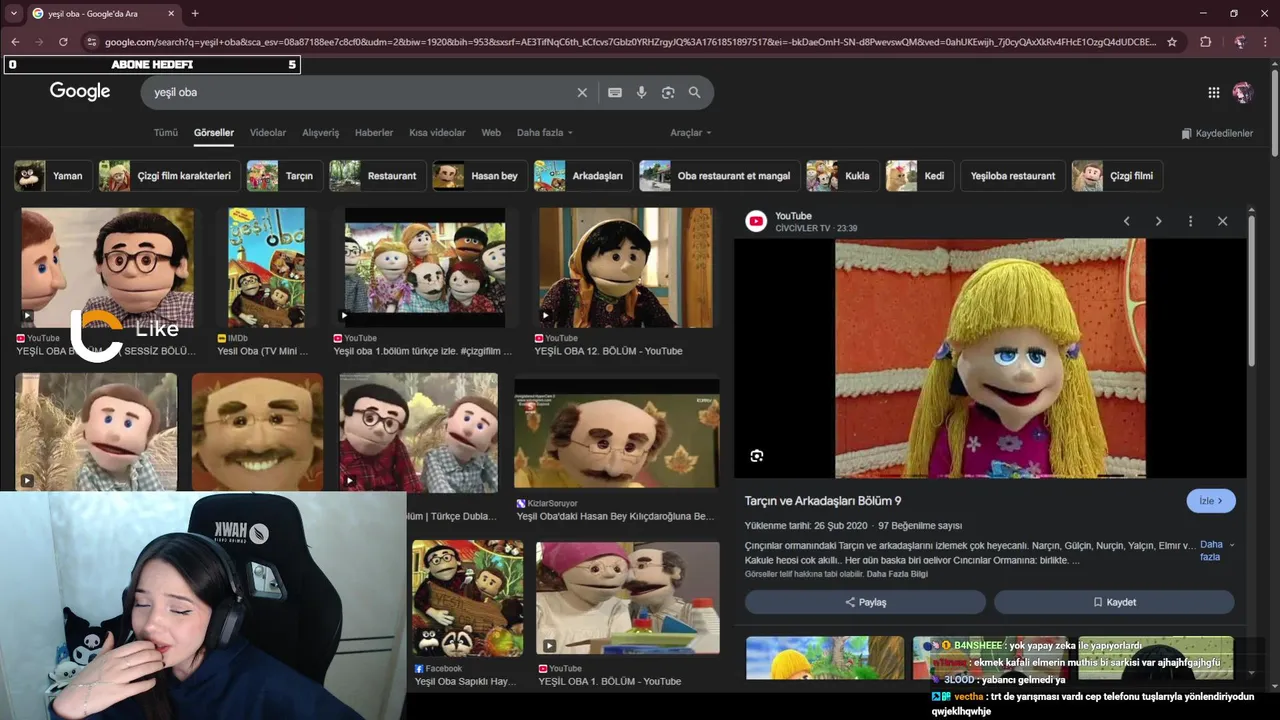Switch to the Tümü tab
The image size is (1280, 720).
coord(165,132)
